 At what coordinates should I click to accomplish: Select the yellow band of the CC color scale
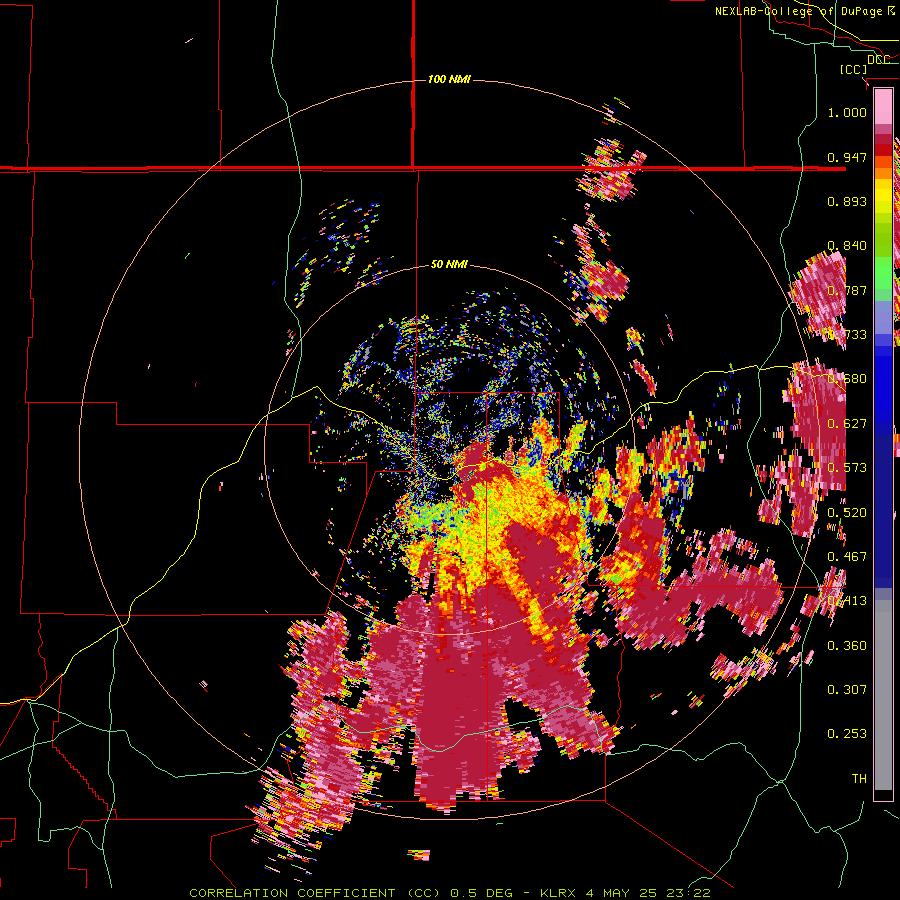[883, 196]
